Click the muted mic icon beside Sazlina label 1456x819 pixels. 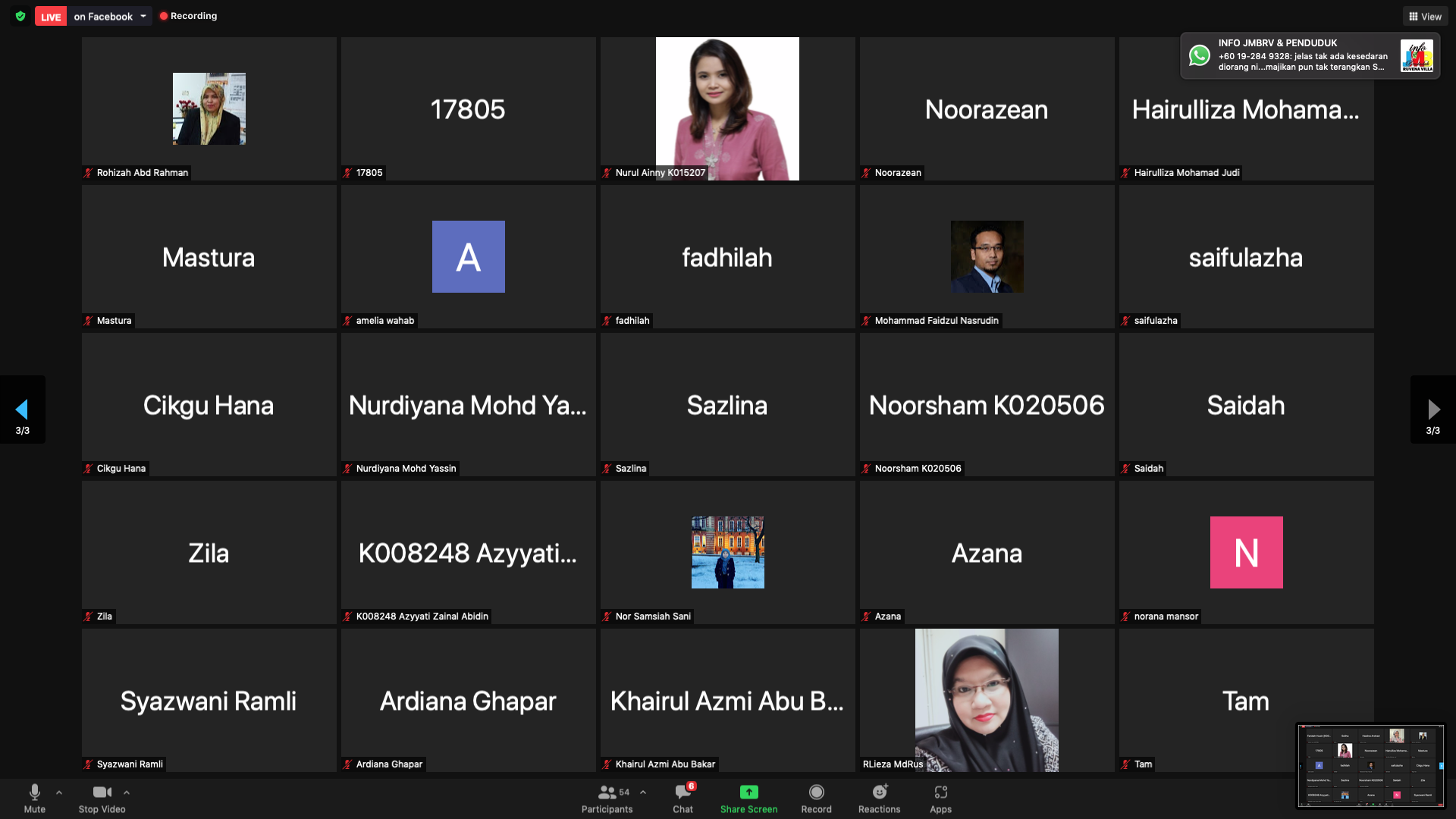607,469
